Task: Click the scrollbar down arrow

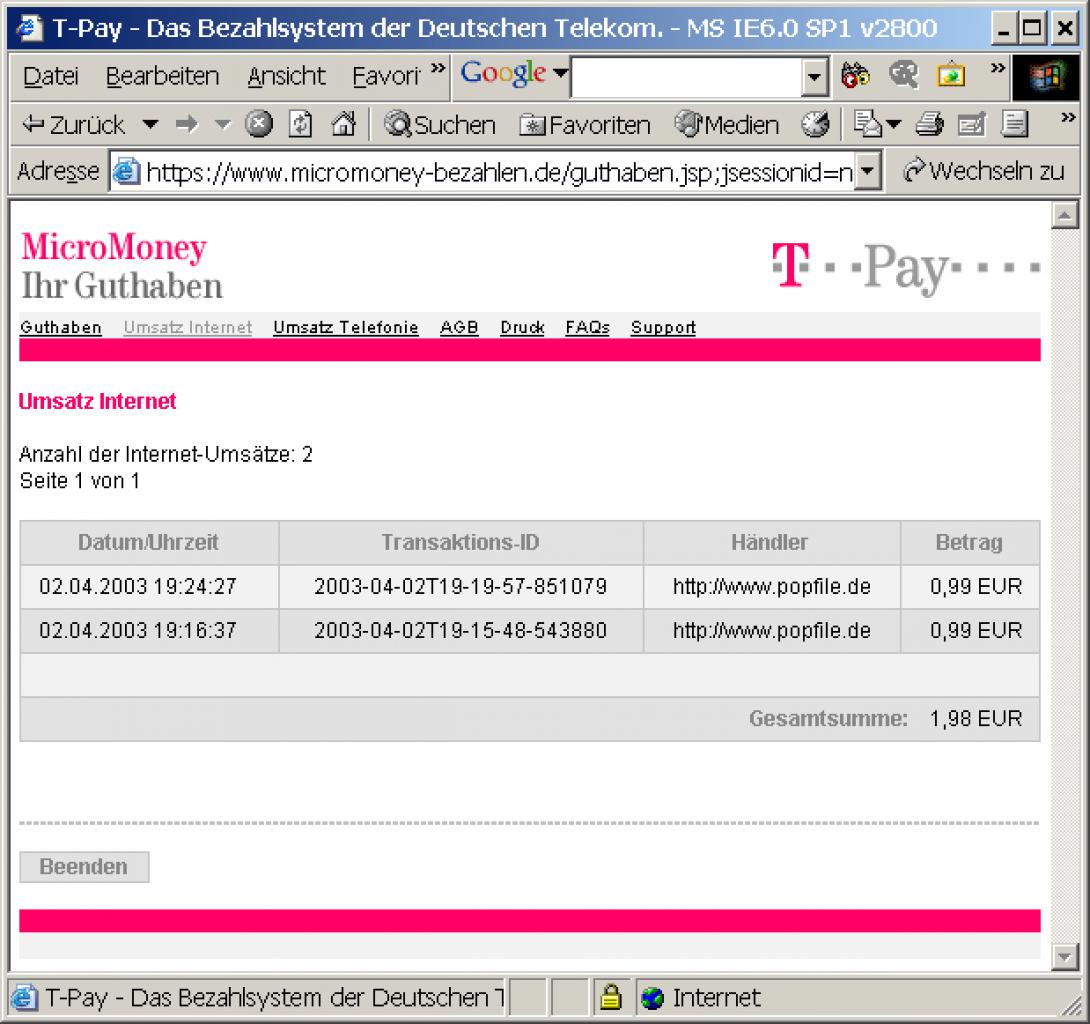Action: 1064,956
